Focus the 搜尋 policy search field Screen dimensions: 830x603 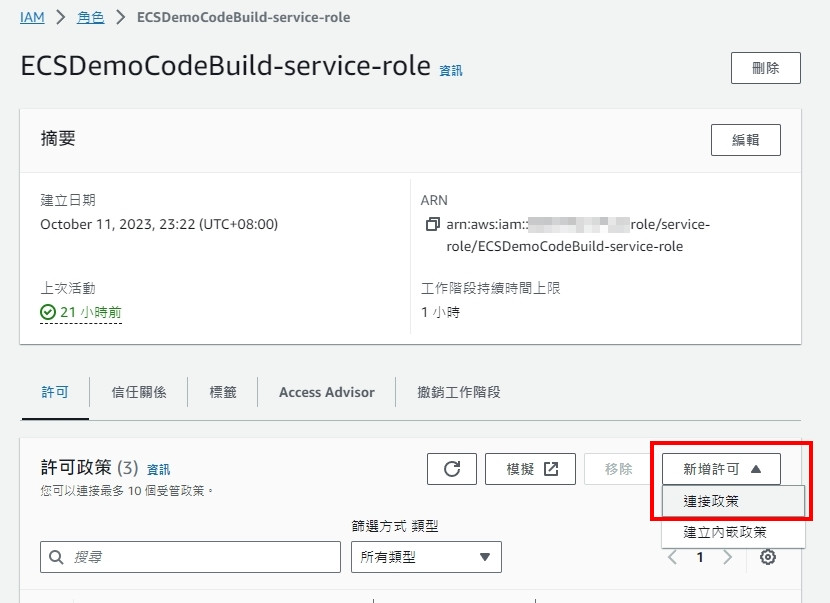pos(190,557)
